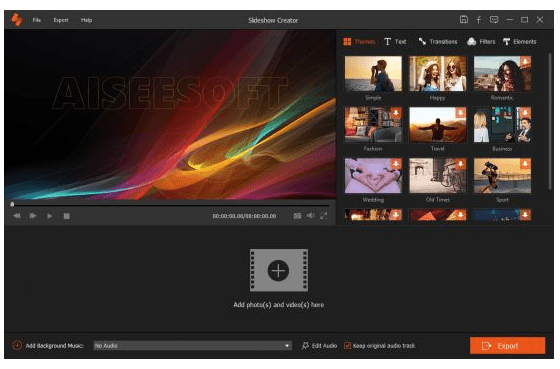Open the Facebook share icon
Image resolution: width=560 pixels, height=369 pixels.
(479, 20)
